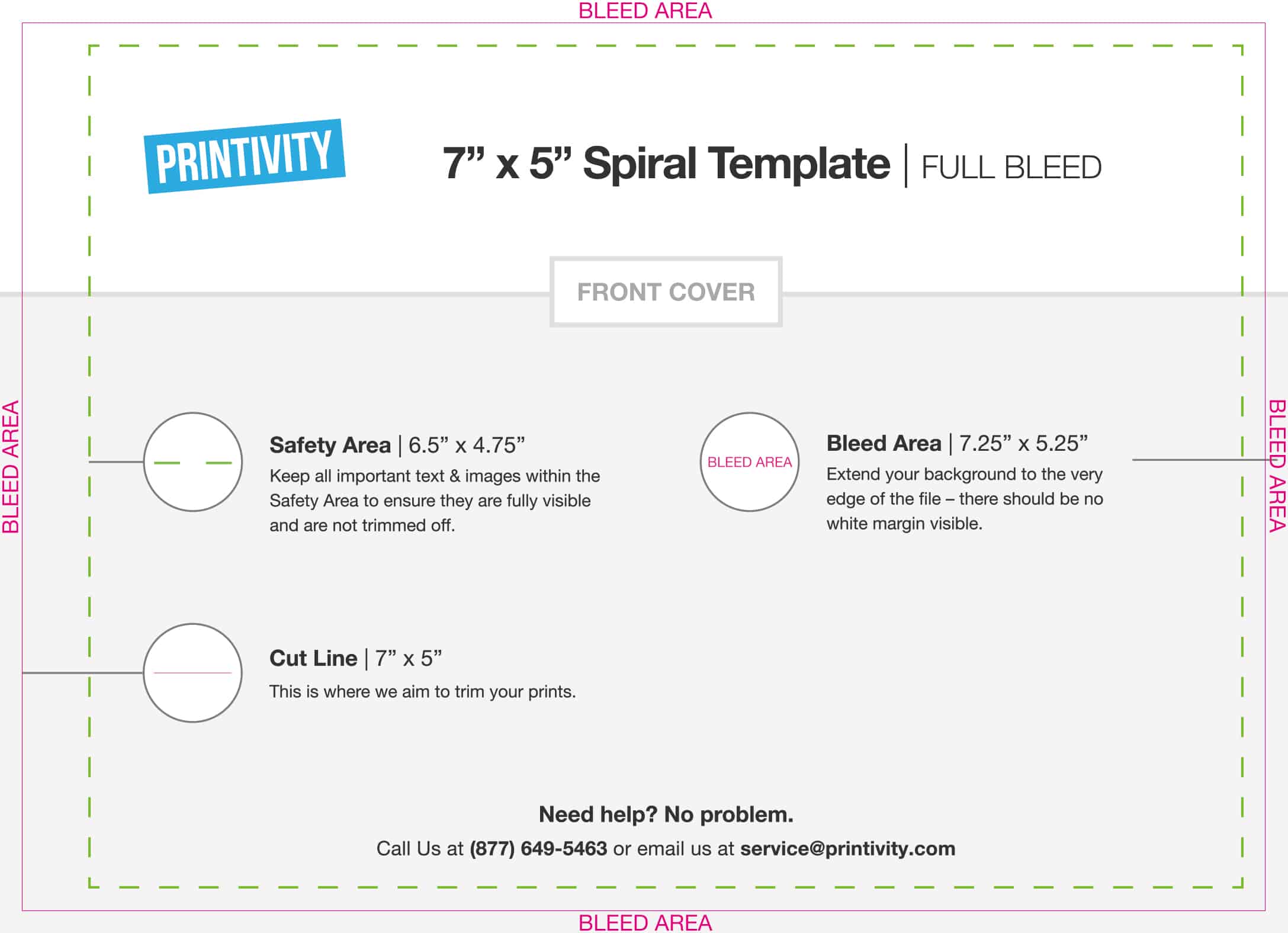This screenshot has height=933, width=1288.
Task: Click the Cut Line heading text
Action: pos(313,658)
